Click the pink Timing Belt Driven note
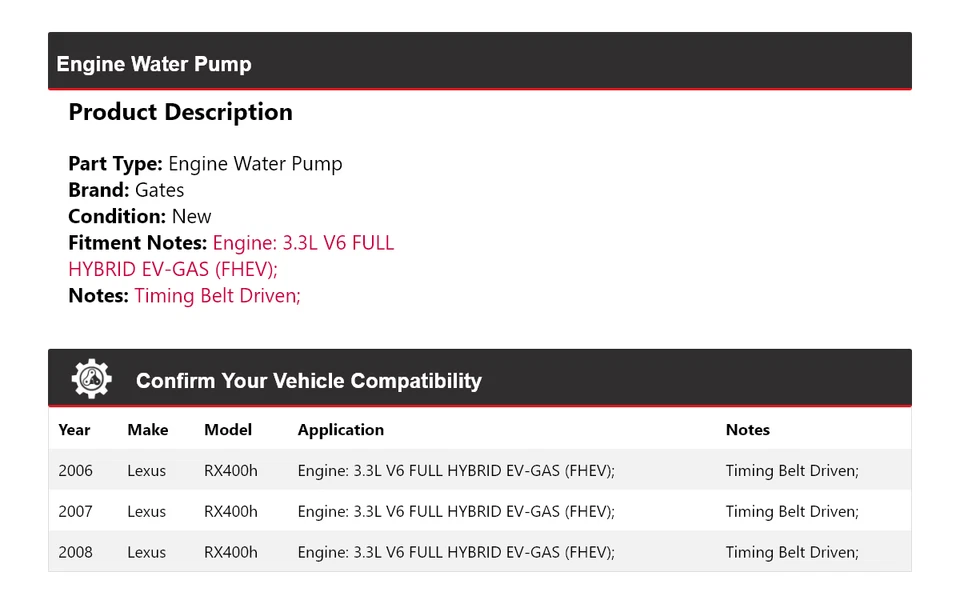This screenshot has width=960, height=604. pos(217,295)
